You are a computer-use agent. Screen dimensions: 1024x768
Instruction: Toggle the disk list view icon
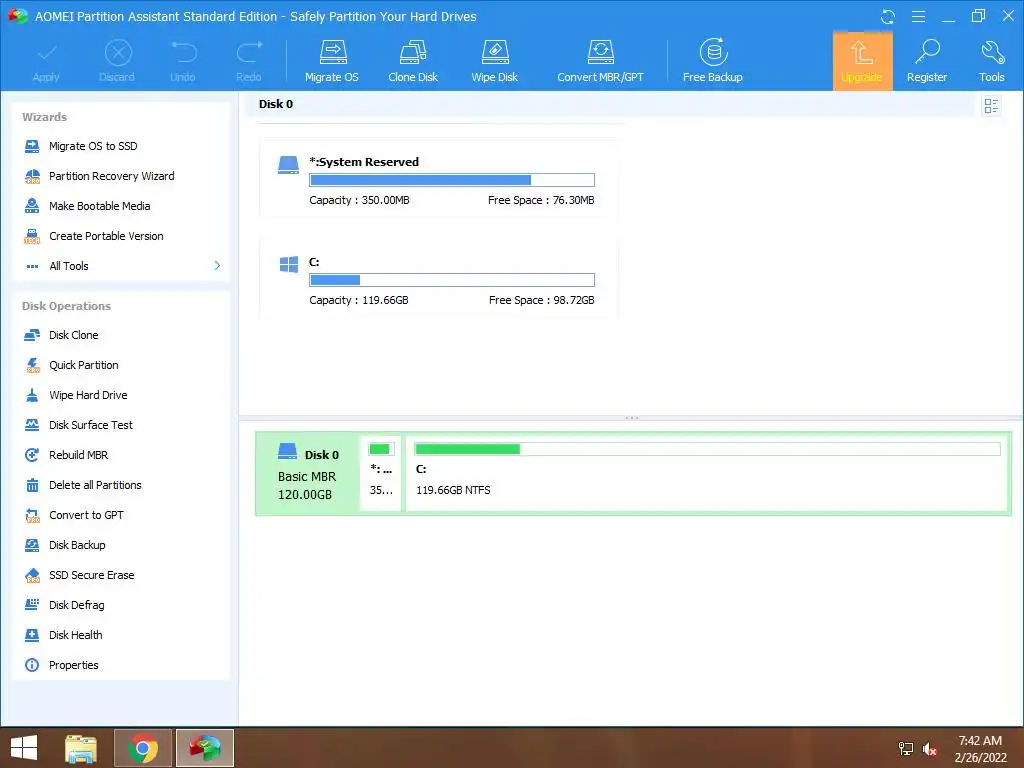click(x=991, y=106)
